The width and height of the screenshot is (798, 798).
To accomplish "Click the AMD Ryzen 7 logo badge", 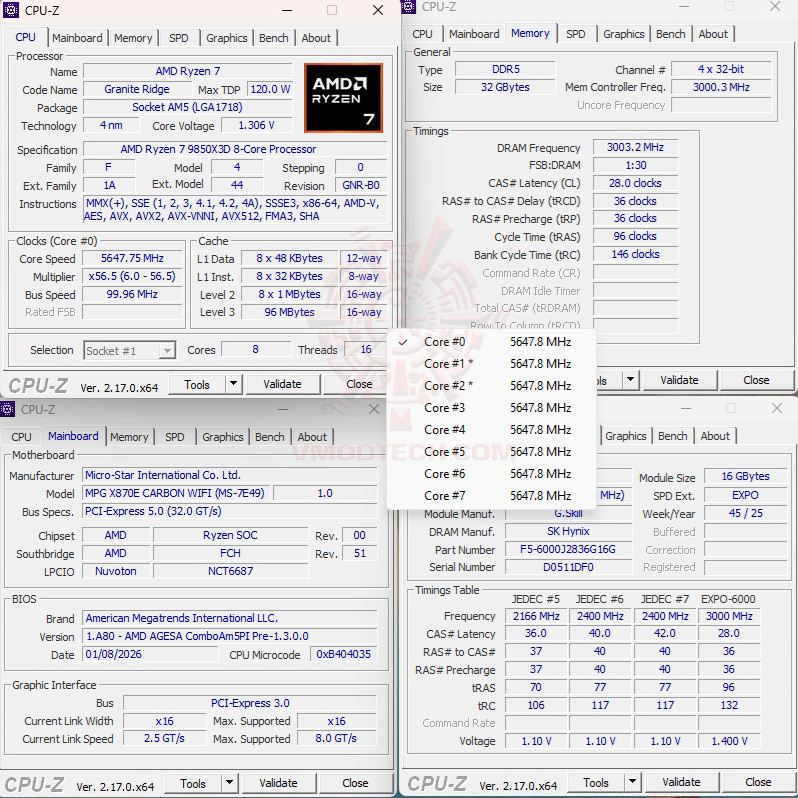I will [x=344, y=98].
